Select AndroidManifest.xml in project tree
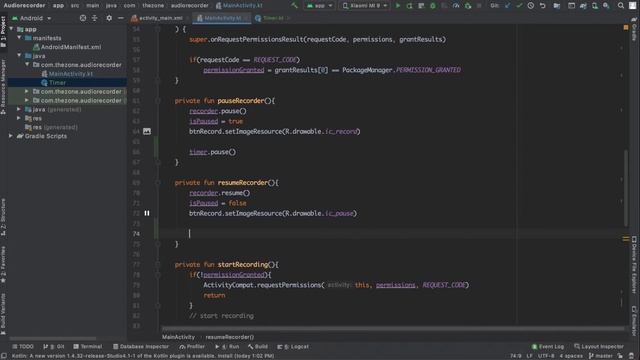 coord(67,47)
